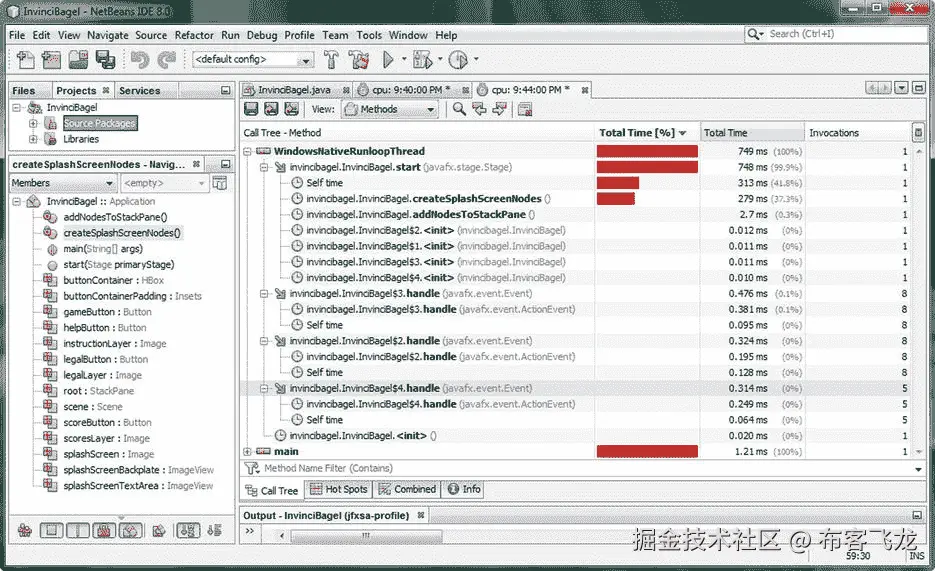The image size is (935, 571).
Task: Click the New File toolbar icon
Action: tap(25, 60)
